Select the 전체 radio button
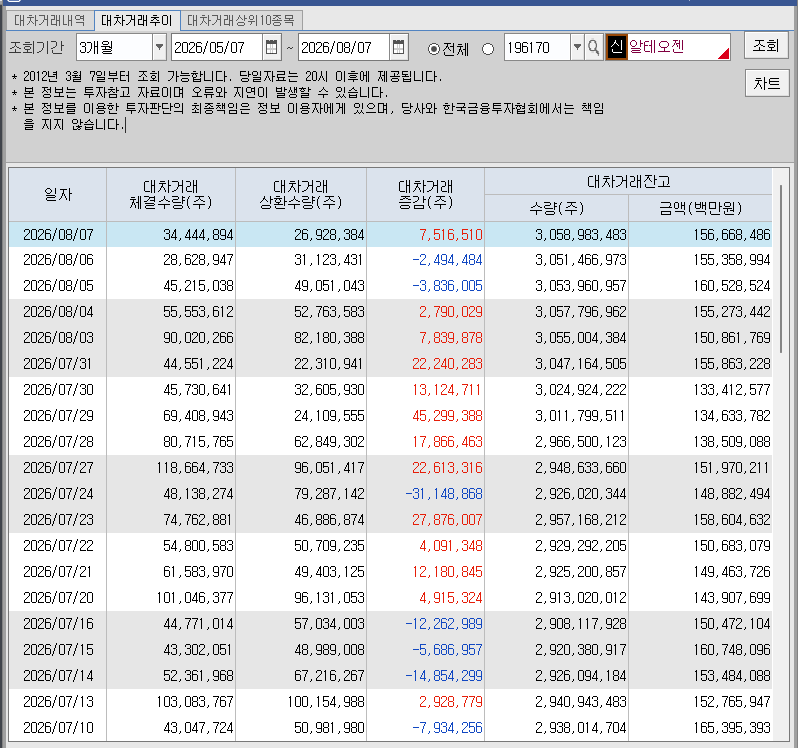 434,49
